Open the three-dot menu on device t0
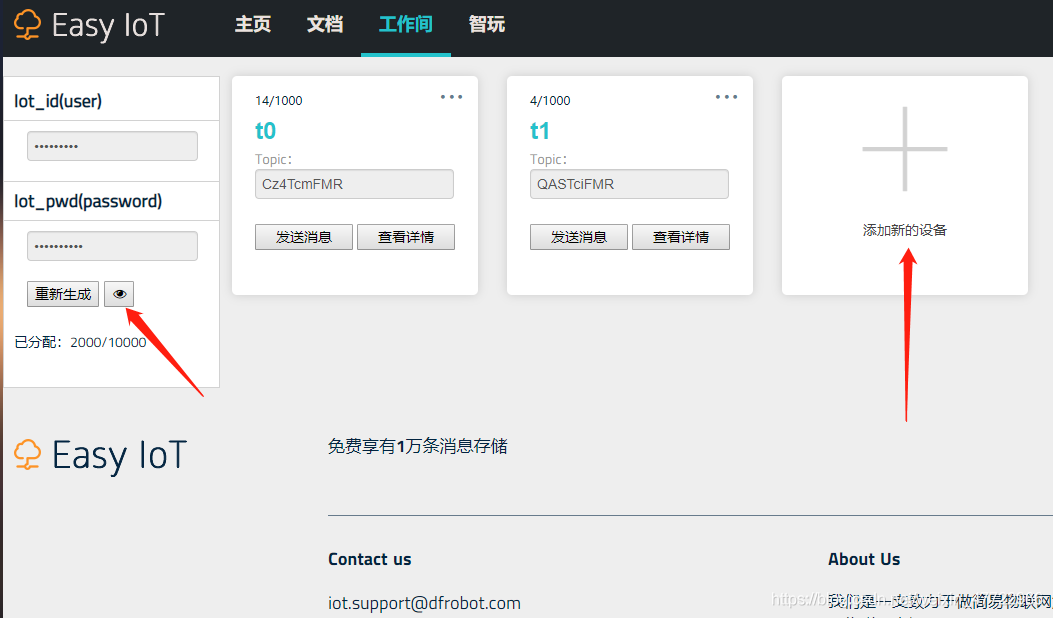Image resolution: width=1053 pixels, height=618 pixels. (451, 97)
